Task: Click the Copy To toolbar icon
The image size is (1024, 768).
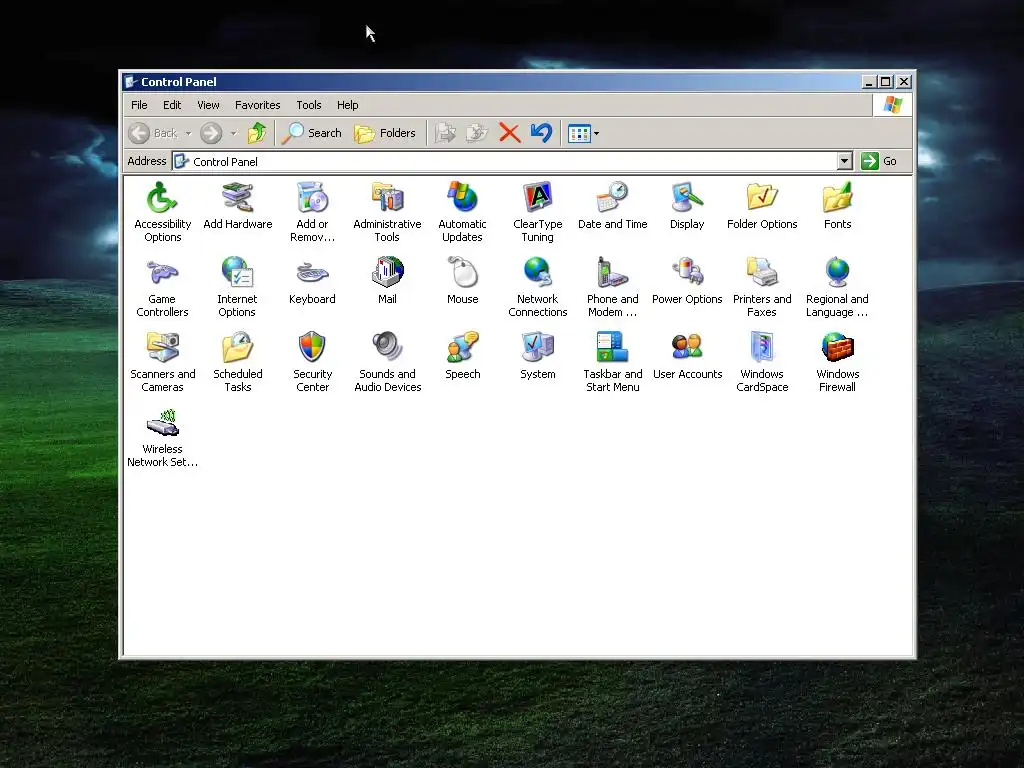Action: [x=477, y=133]
